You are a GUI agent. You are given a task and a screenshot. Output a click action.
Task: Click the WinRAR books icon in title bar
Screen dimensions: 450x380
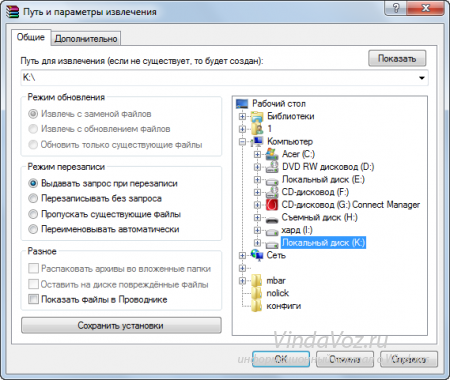click(x=12, y=12)
